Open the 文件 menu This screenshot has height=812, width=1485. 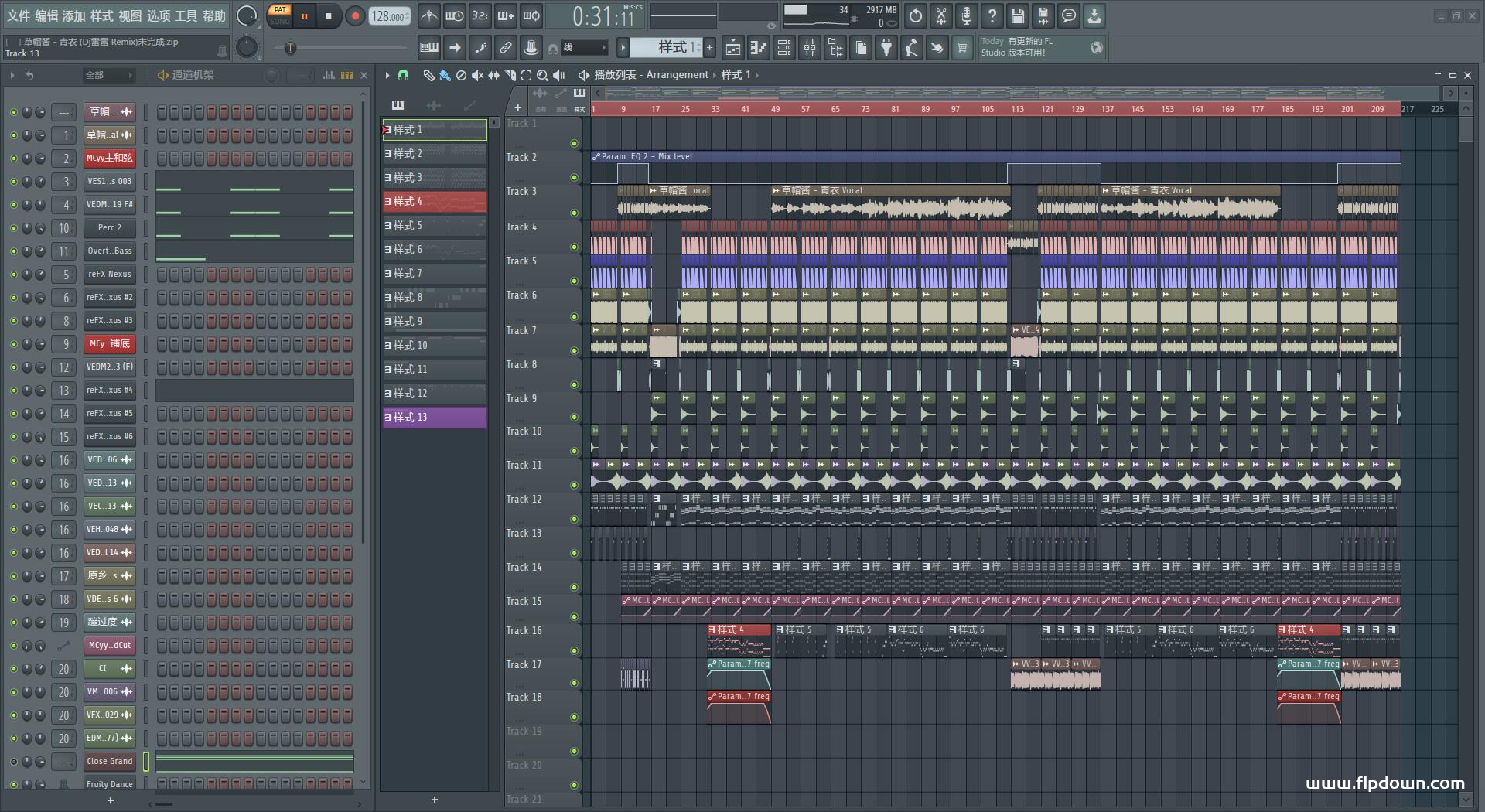coord(19,16)
